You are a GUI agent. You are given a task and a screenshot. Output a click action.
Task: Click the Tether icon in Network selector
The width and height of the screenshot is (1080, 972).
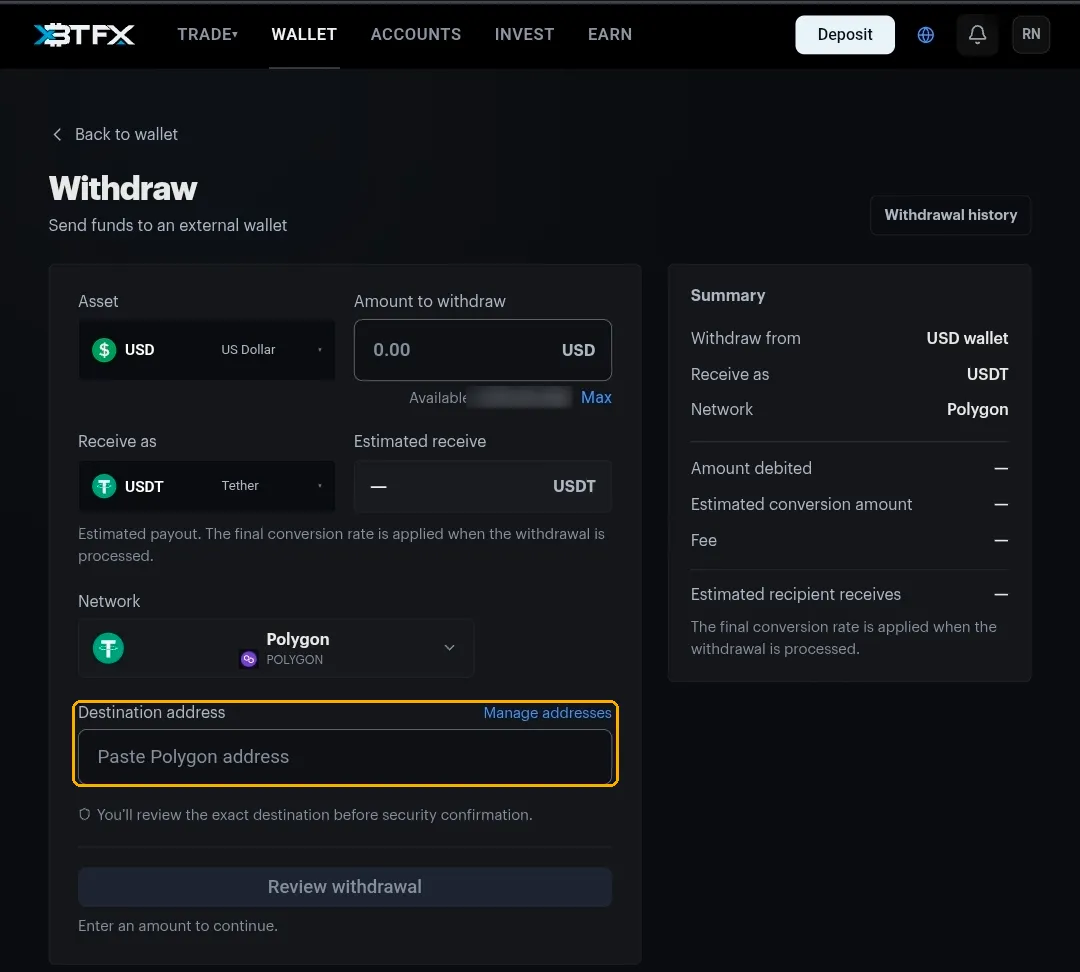point(108,648)
